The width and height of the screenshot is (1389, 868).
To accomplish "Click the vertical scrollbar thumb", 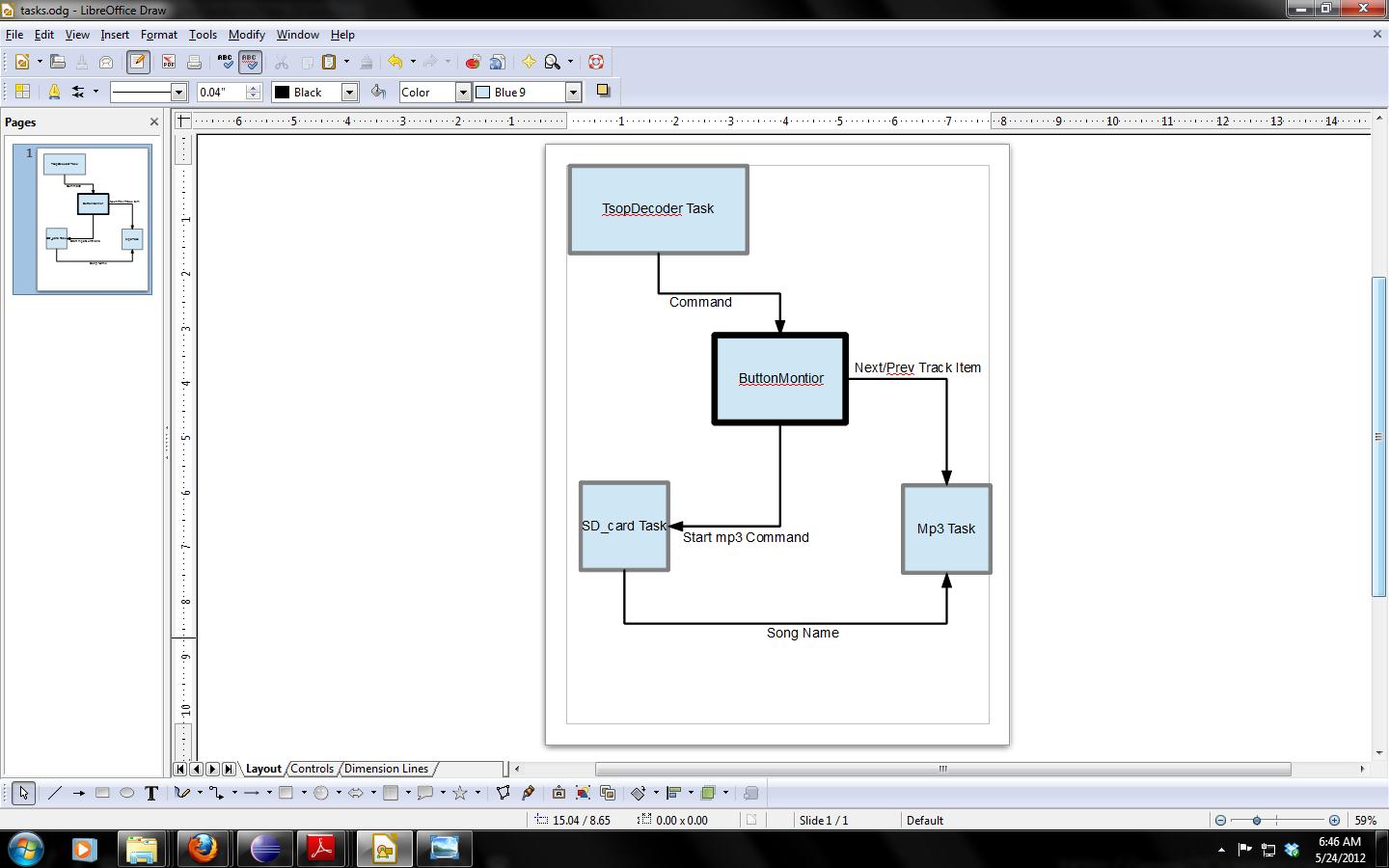I will (1378, 437).
